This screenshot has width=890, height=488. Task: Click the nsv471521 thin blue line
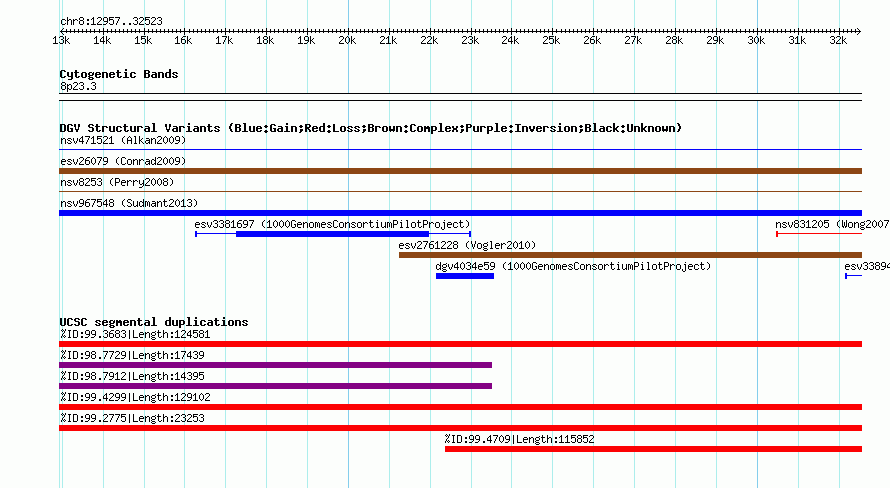tap(460, 150)
